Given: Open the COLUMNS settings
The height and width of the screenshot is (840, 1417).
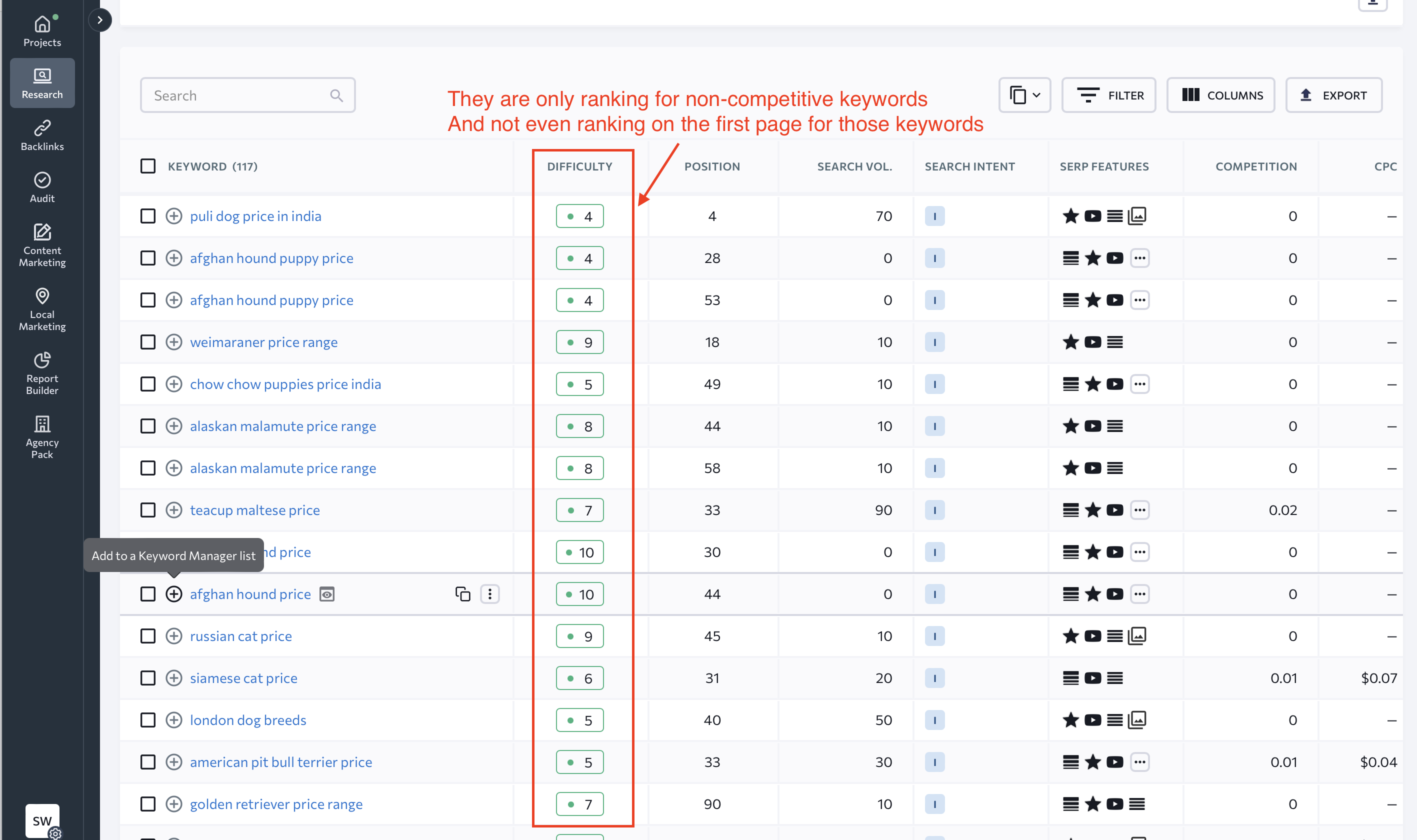Looking at the screenshot, I should coord(1220,95).
